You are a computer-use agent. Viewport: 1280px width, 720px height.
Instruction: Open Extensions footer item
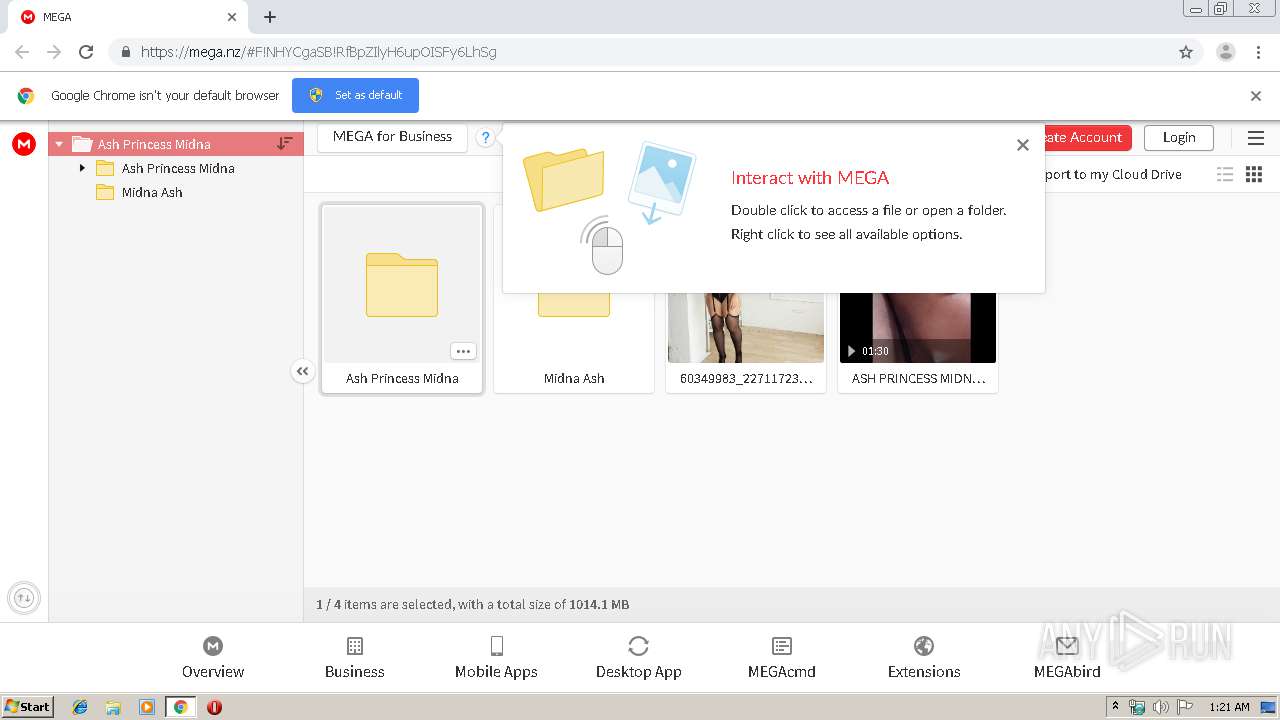924,658
